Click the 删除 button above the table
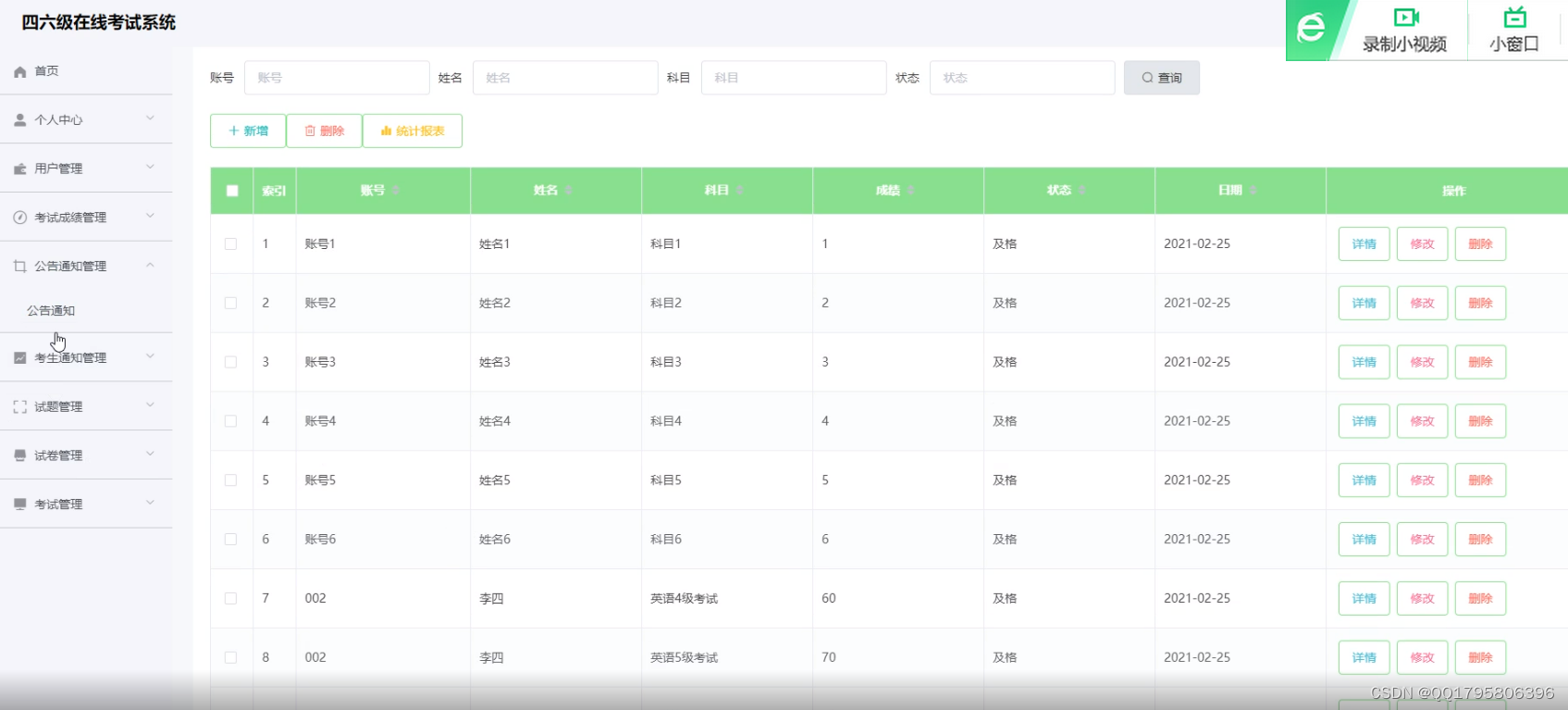1568x710 pixels. tap(324, 131)
